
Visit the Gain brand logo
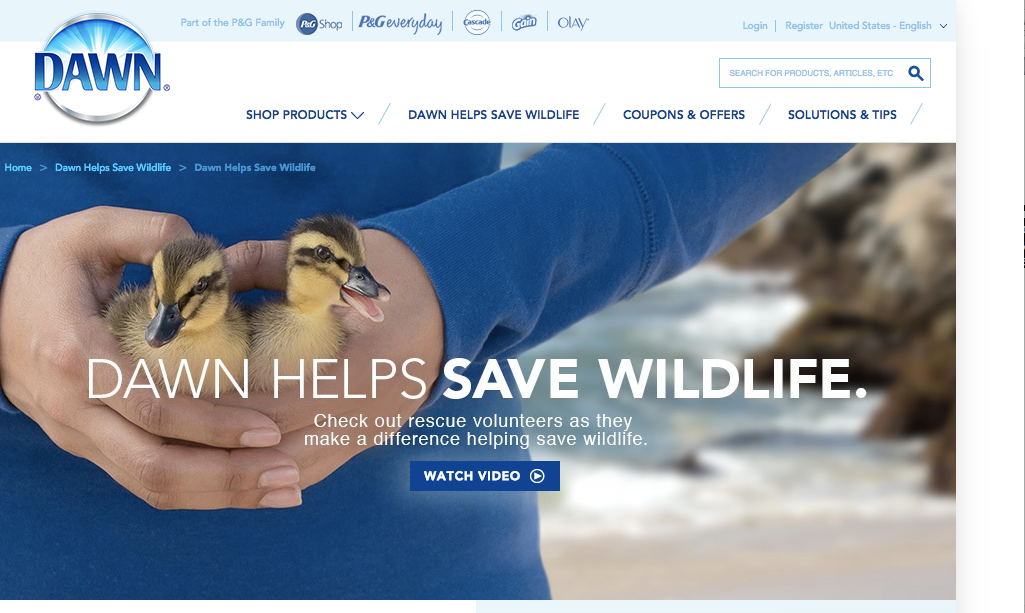click(x=524, y=23)
